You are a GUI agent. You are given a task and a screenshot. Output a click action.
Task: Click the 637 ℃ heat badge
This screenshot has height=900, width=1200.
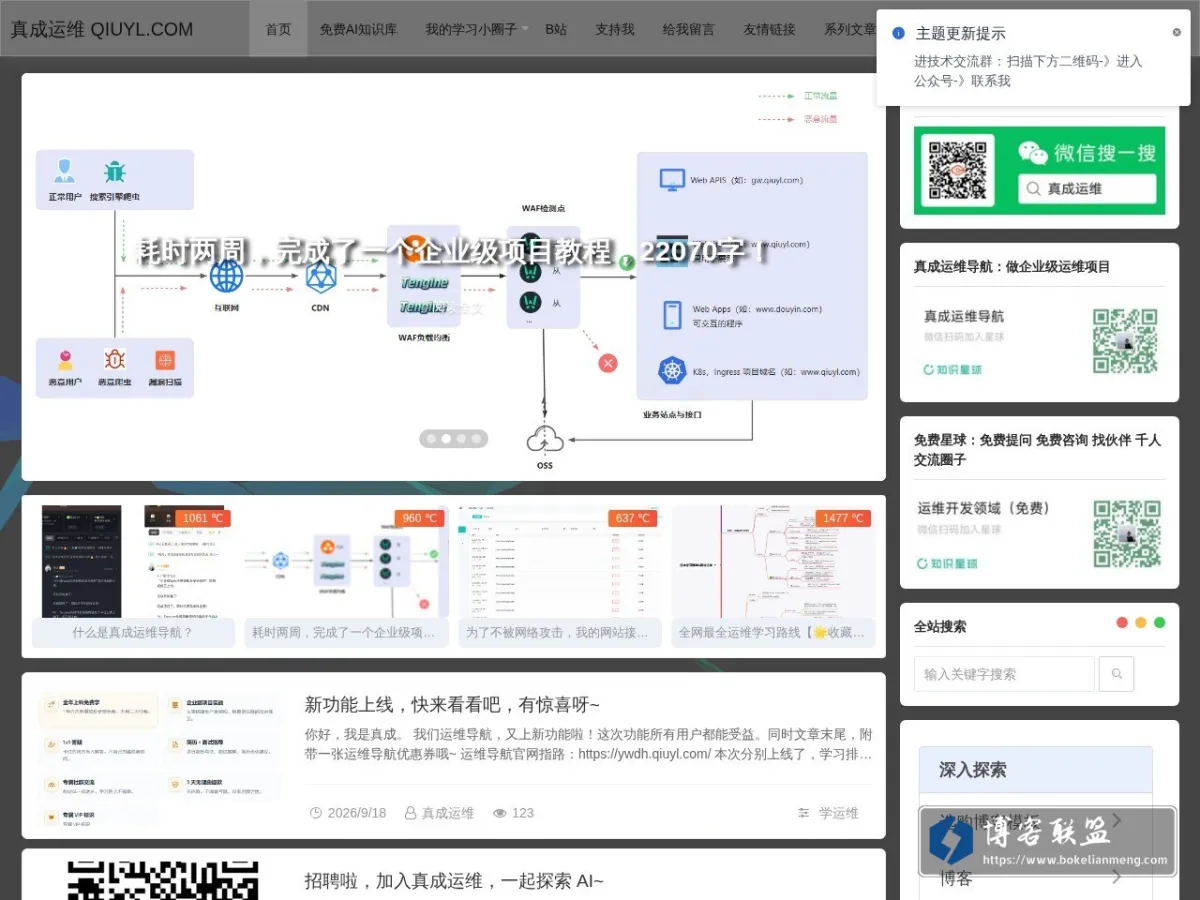point(632,518)
